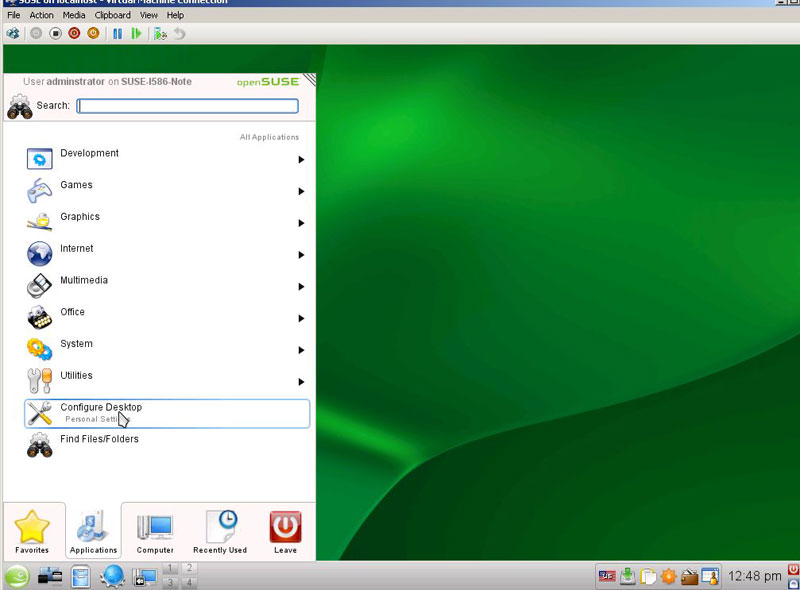This screenshot has height=590, width=800.
Task: Switch to virtual desktop 2
Action: click(x=189, y=568)
